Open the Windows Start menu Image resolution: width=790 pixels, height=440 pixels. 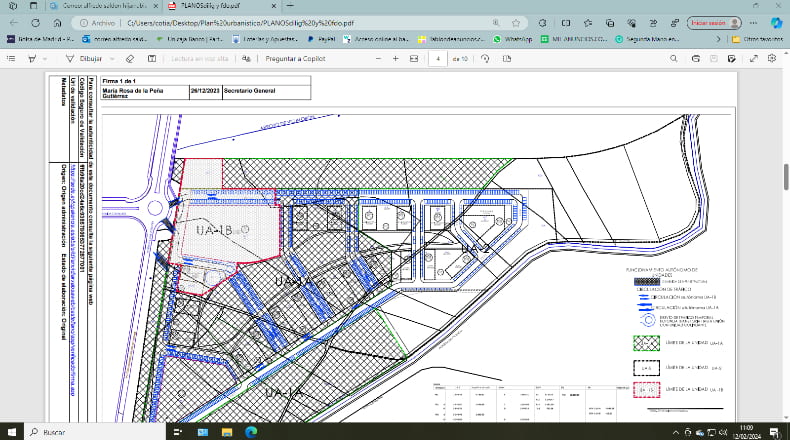tap(12, 432)
